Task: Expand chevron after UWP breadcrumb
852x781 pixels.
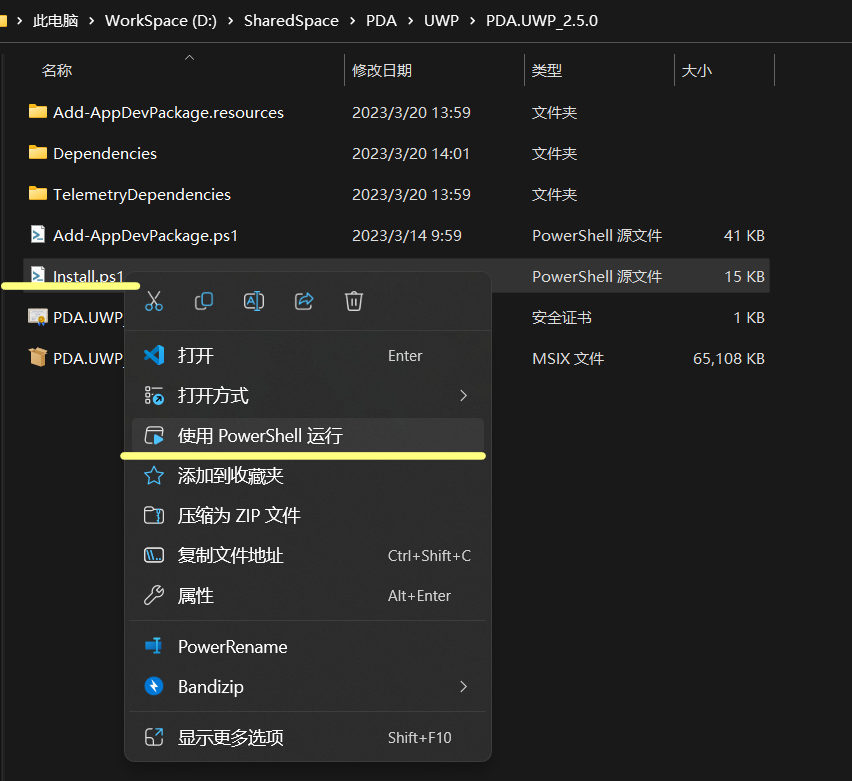Action: (x=472, y=21)
